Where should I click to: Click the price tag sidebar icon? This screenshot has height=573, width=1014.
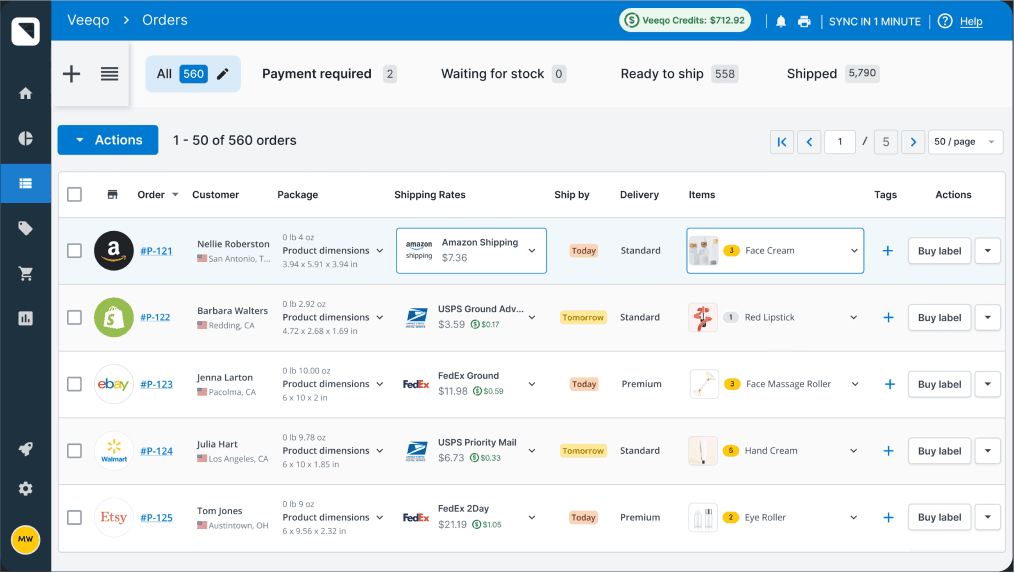coord(26,228)
